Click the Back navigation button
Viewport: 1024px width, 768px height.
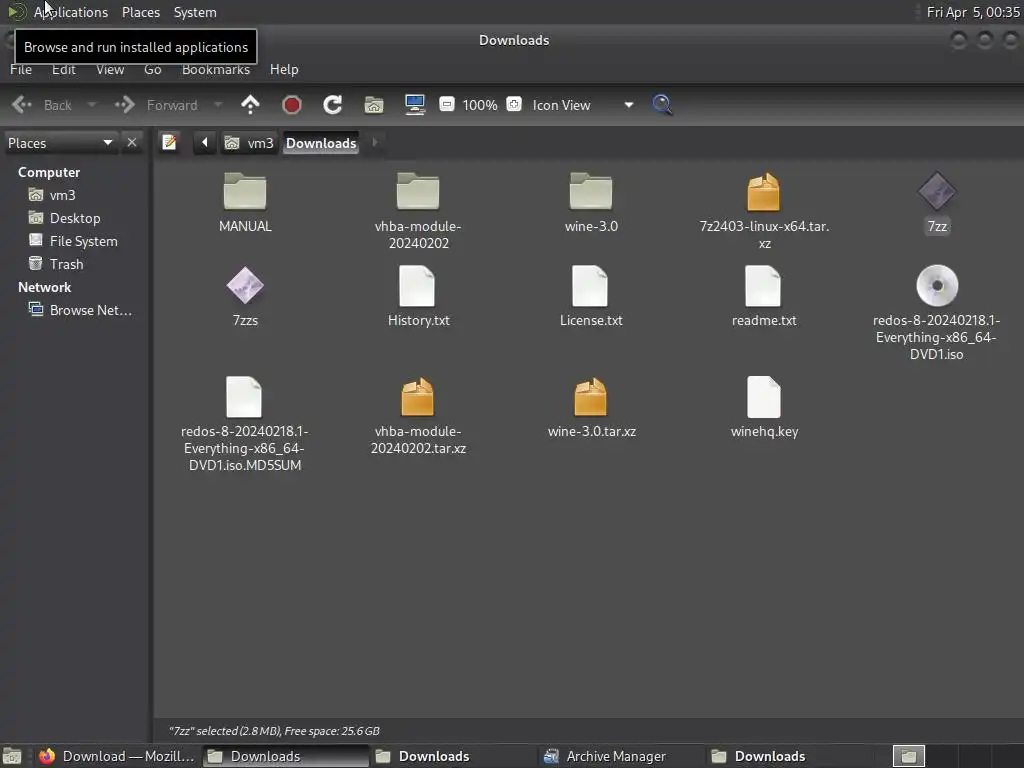(43, 104)
